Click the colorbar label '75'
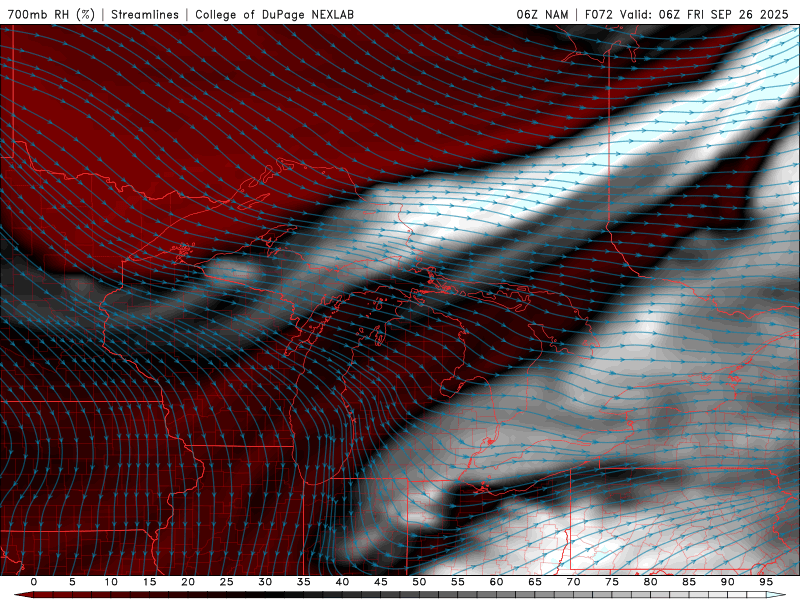Screen dimensions: 800x600 coord(612,582)
